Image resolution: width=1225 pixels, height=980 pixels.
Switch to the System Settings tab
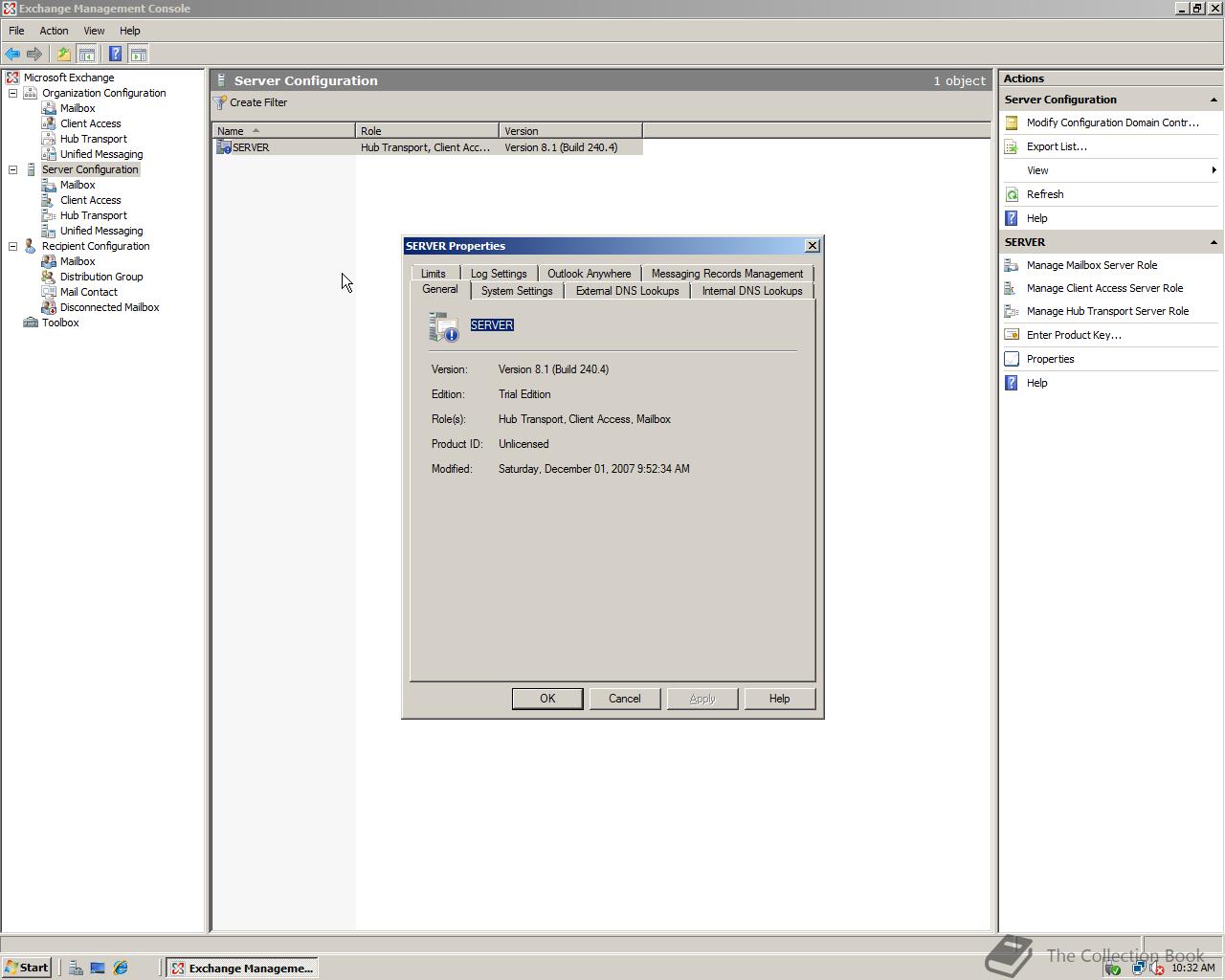click(x=517, y=291)
